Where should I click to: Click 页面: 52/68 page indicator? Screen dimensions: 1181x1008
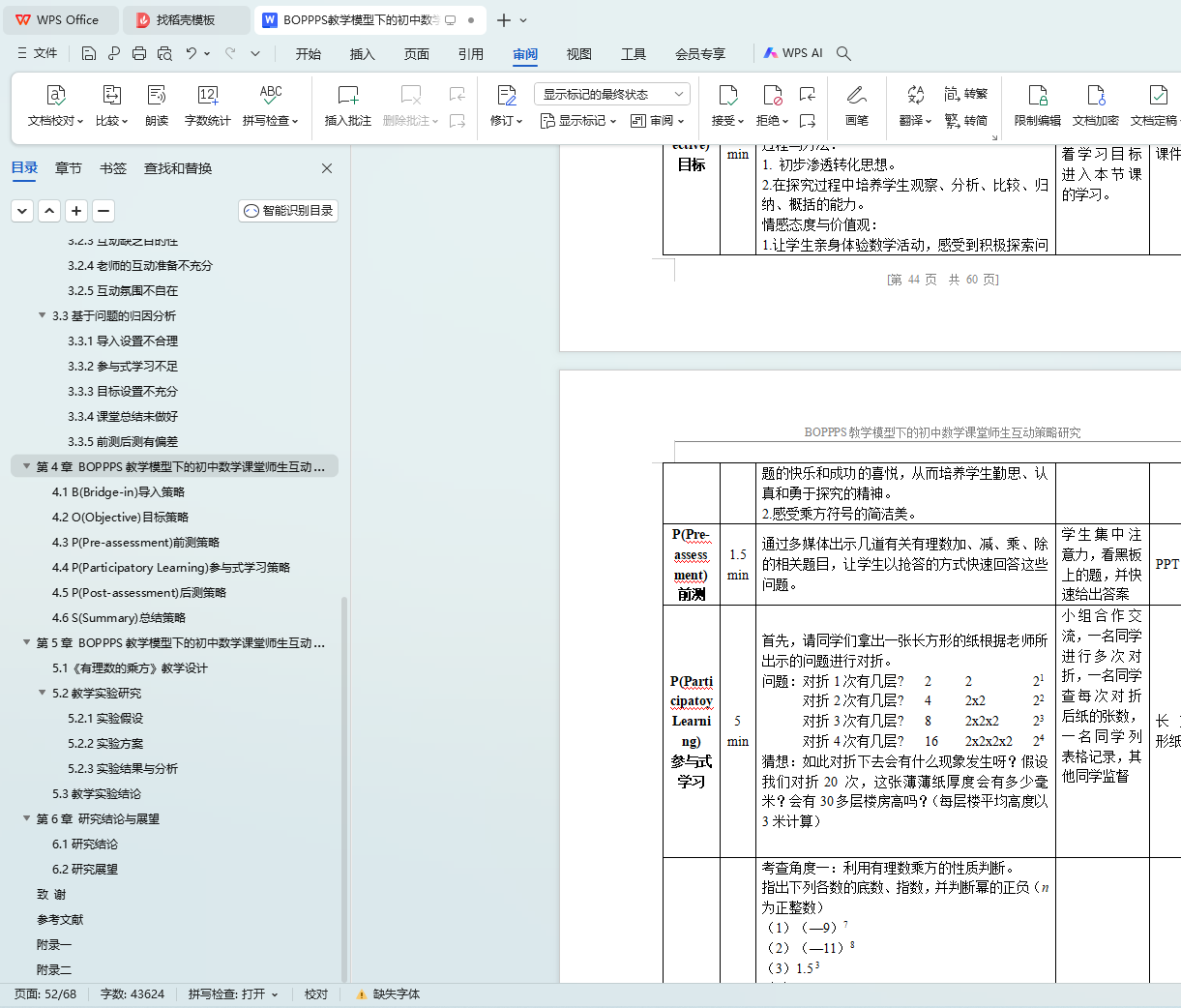tap(45, 994)
